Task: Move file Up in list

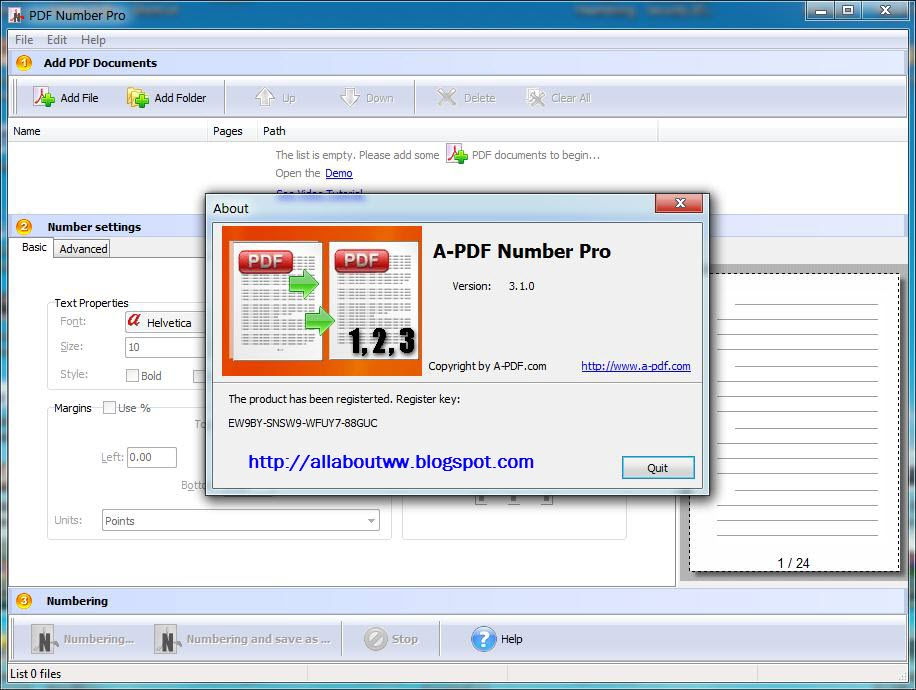Action: pos(275,98)
